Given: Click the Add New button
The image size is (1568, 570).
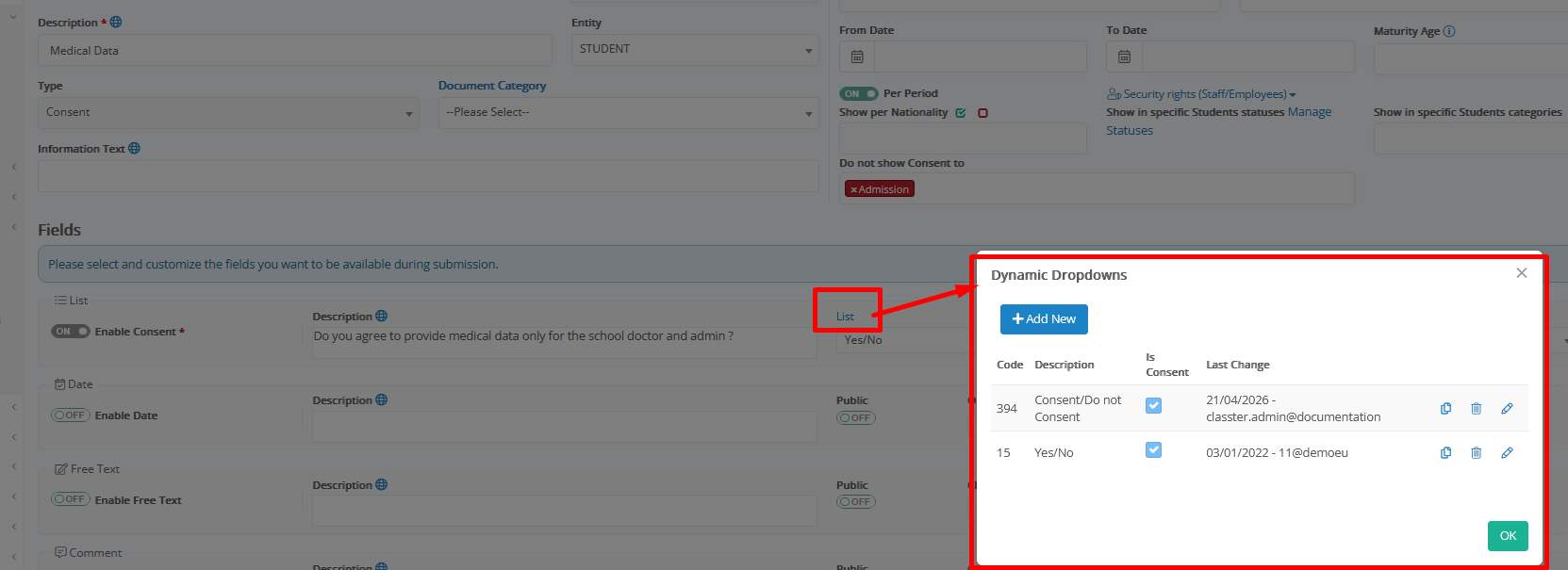Looking at the screenshot, I should [1044, 319].
